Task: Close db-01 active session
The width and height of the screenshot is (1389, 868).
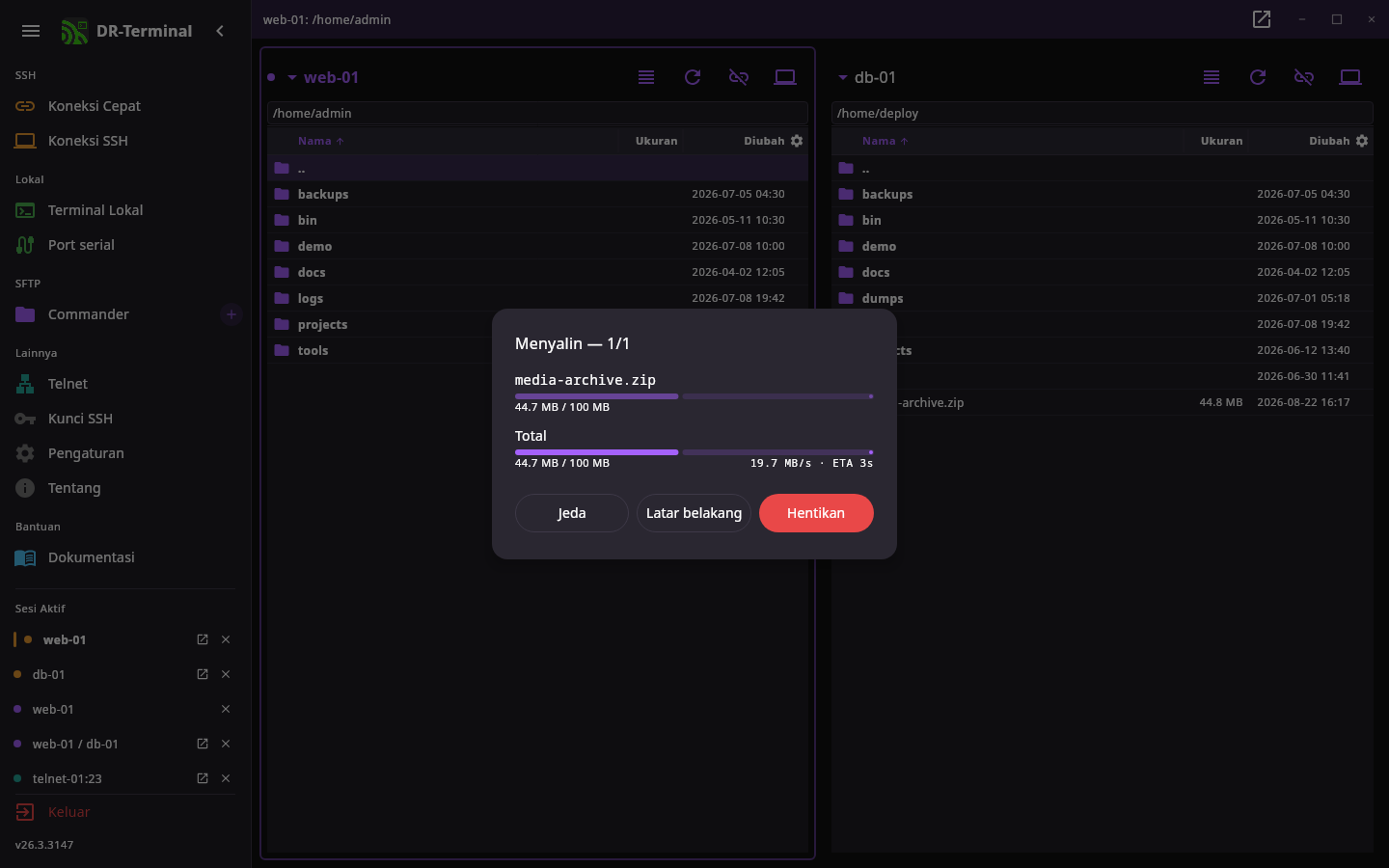Action: [226, 674]
